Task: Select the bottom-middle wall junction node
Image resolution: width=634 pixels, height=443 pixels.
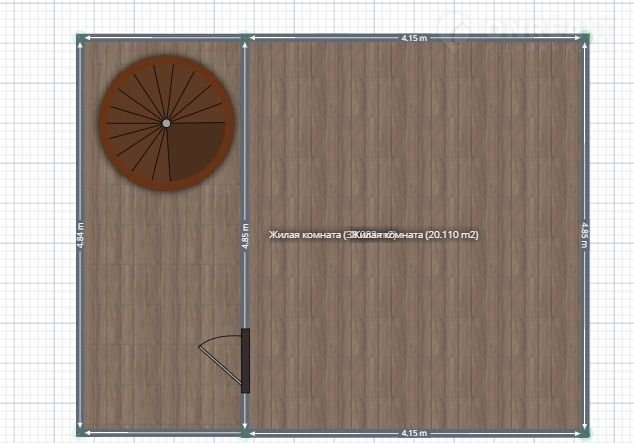Action: click(246, 432)
